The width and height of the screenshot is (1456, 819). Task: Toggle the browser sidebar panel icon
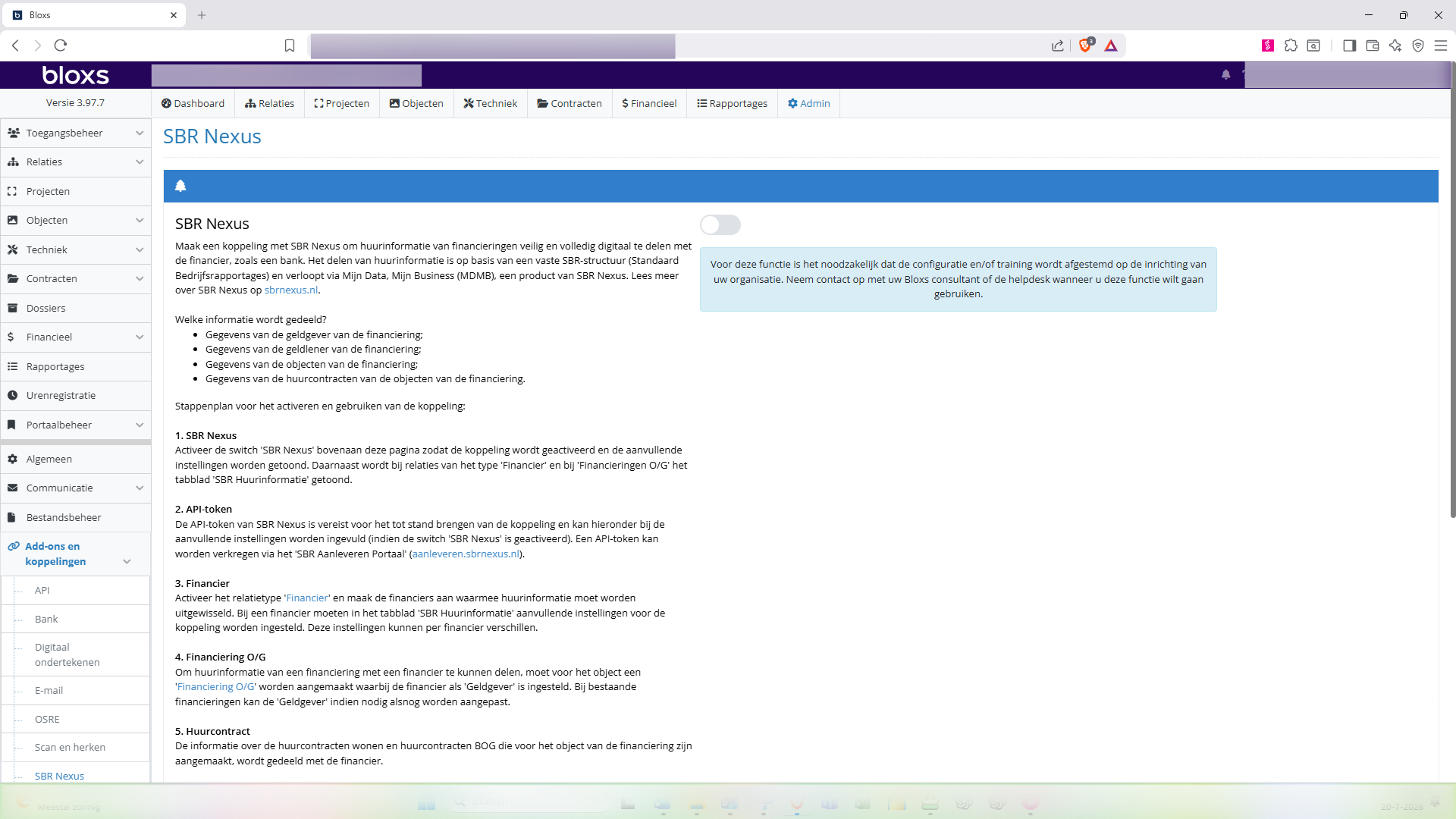[x=1349, y=45]
